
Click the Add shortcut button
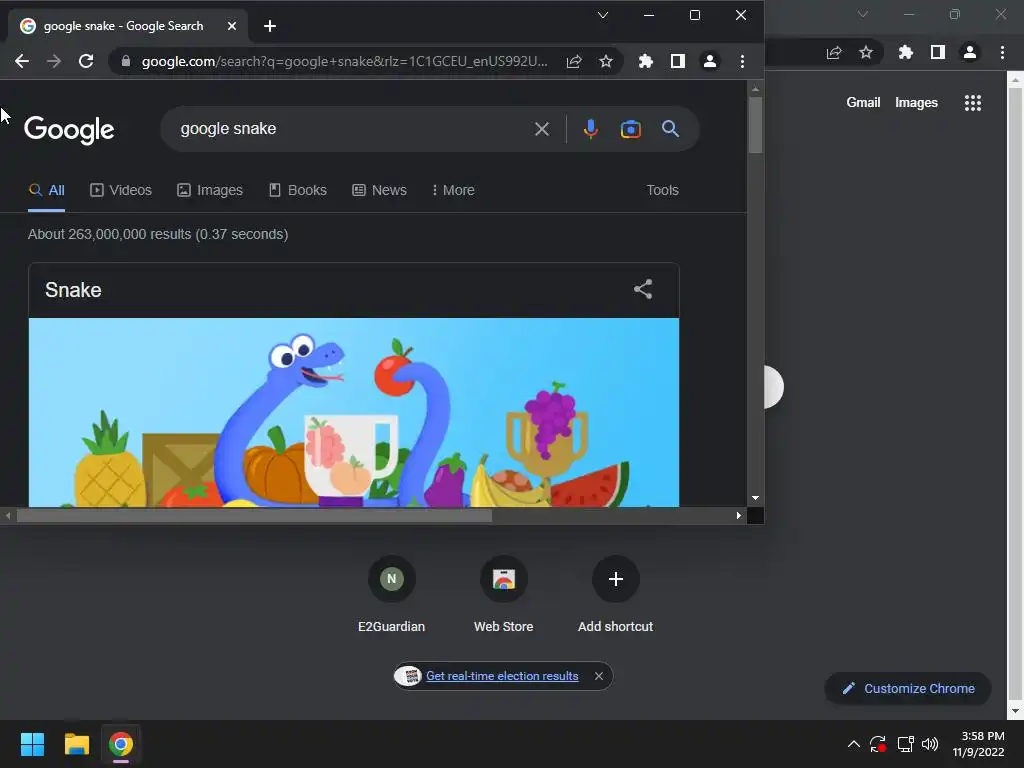pos(615,594)
